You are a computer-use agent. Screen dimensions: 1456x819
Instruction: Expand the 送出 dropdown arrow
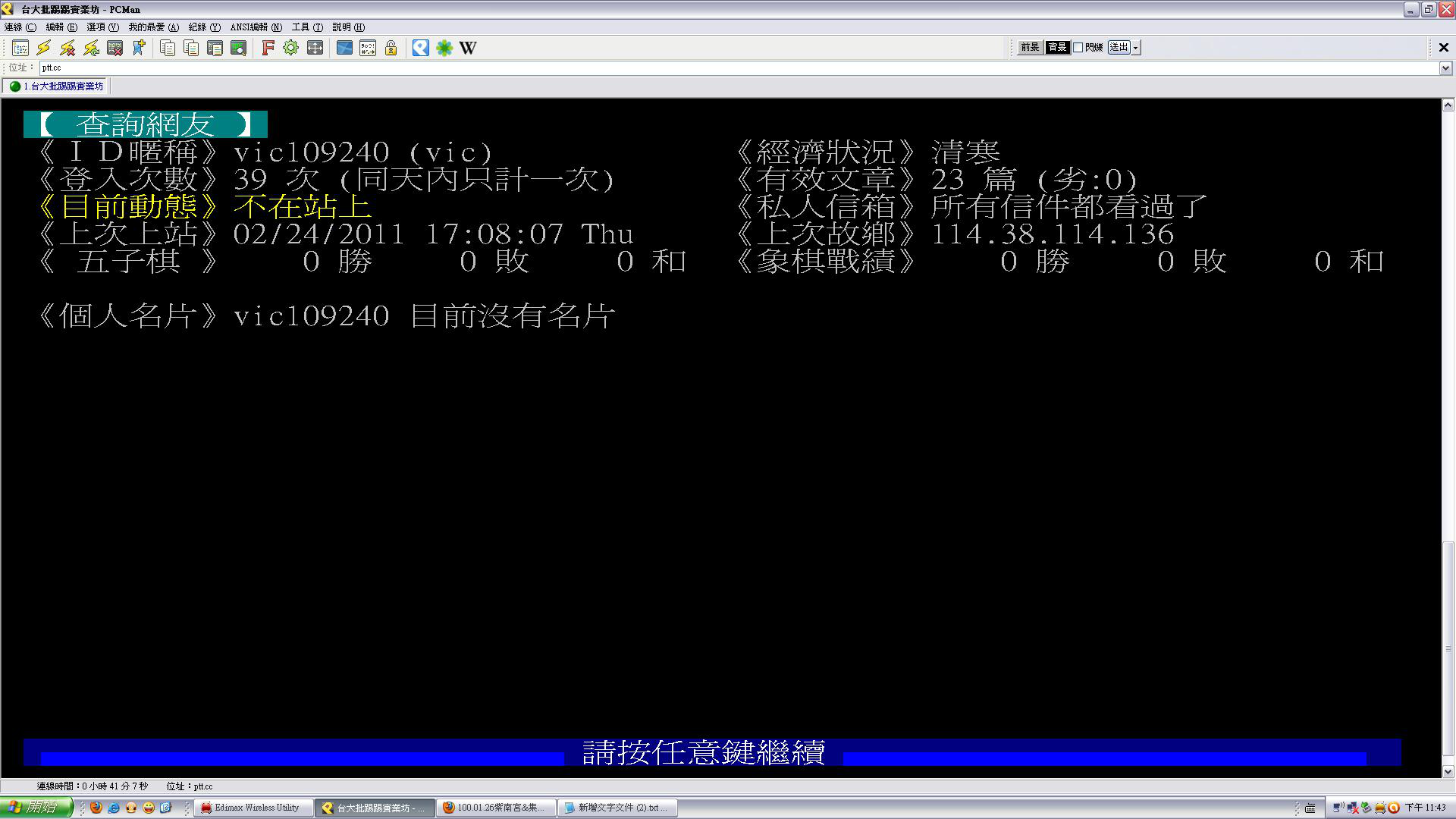tap(1136, 47)
